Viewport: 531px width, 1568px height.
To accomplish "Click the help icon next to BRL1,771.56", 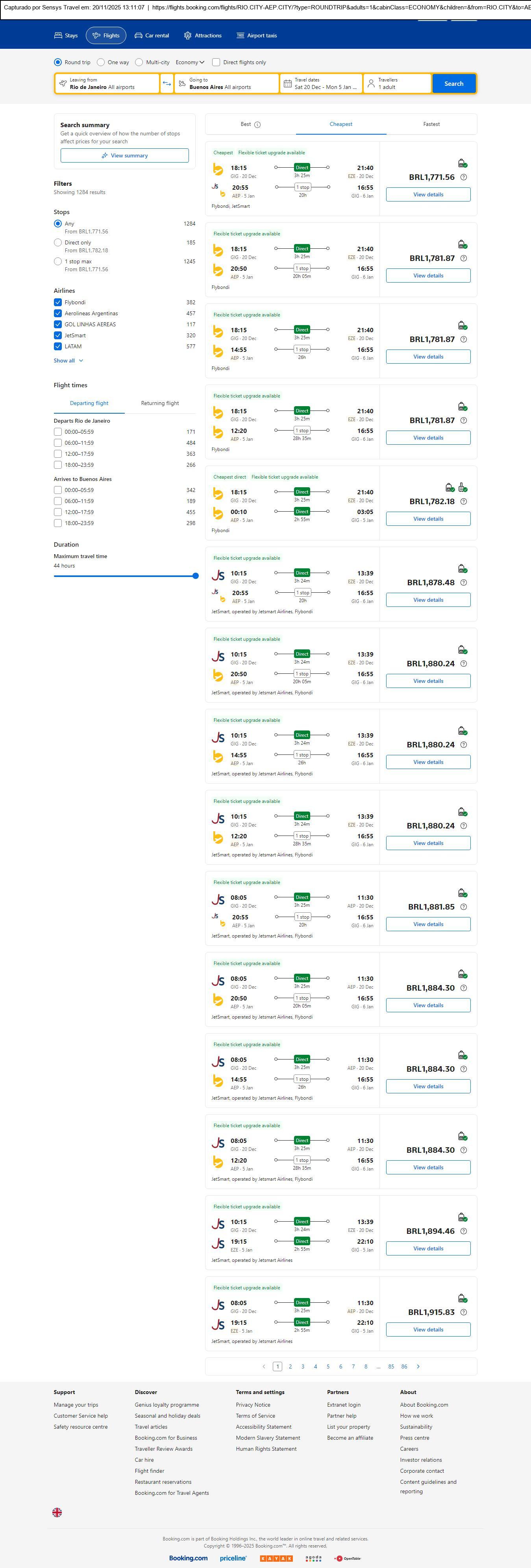I will (463, 177).
